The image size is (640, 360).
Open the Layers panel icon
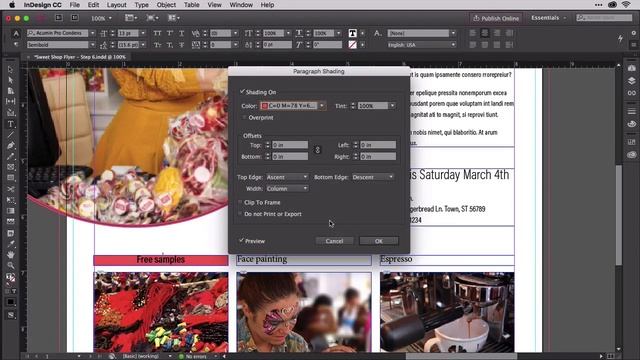[x=631, y=81]
